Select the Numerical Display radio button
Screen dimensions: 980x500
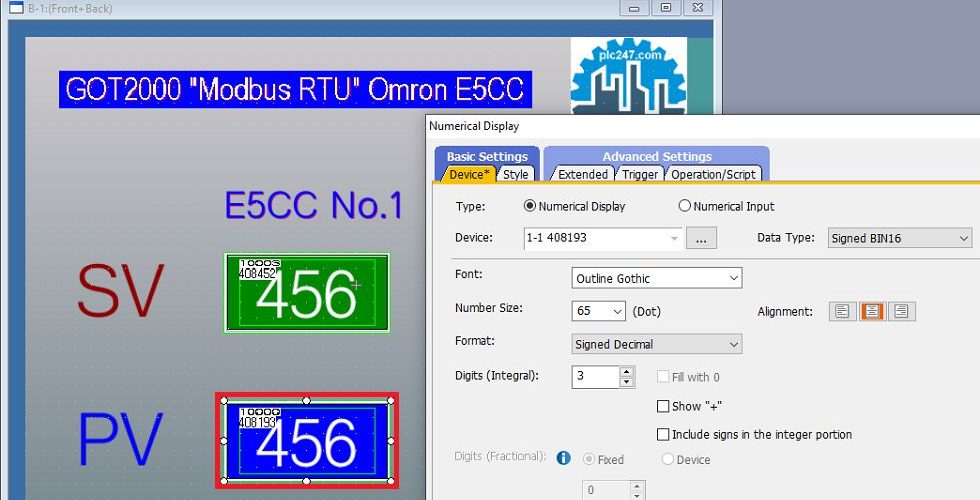pos(529,206)
